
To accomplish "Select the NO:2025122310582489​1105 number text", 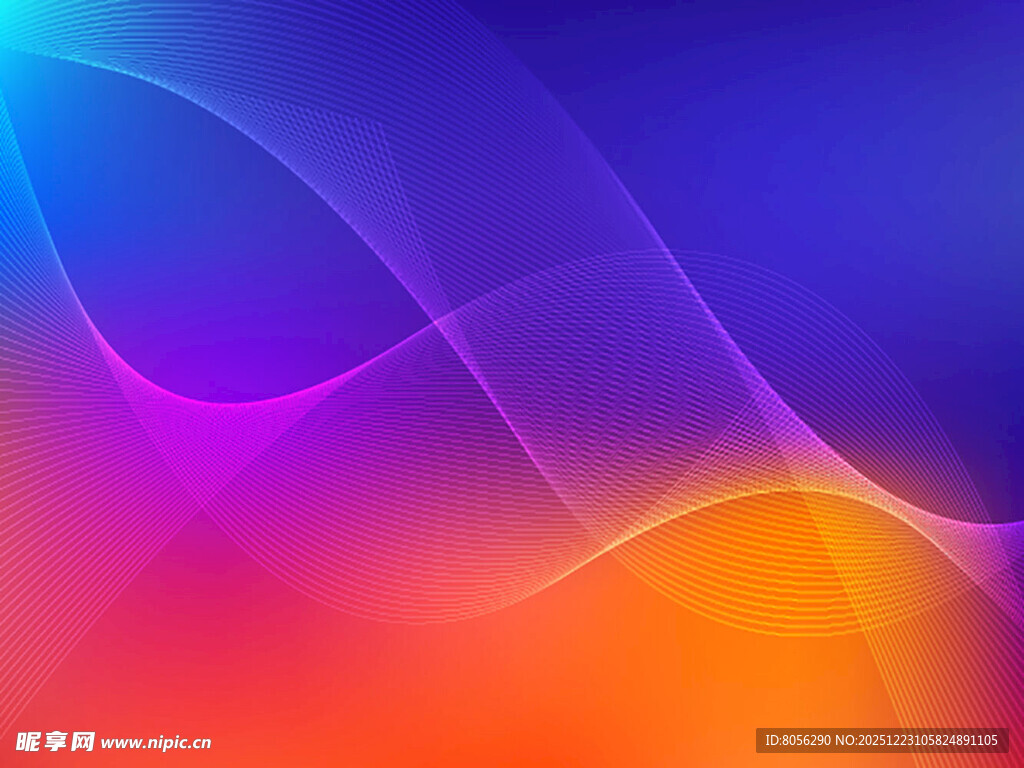I will pos(916,740).
